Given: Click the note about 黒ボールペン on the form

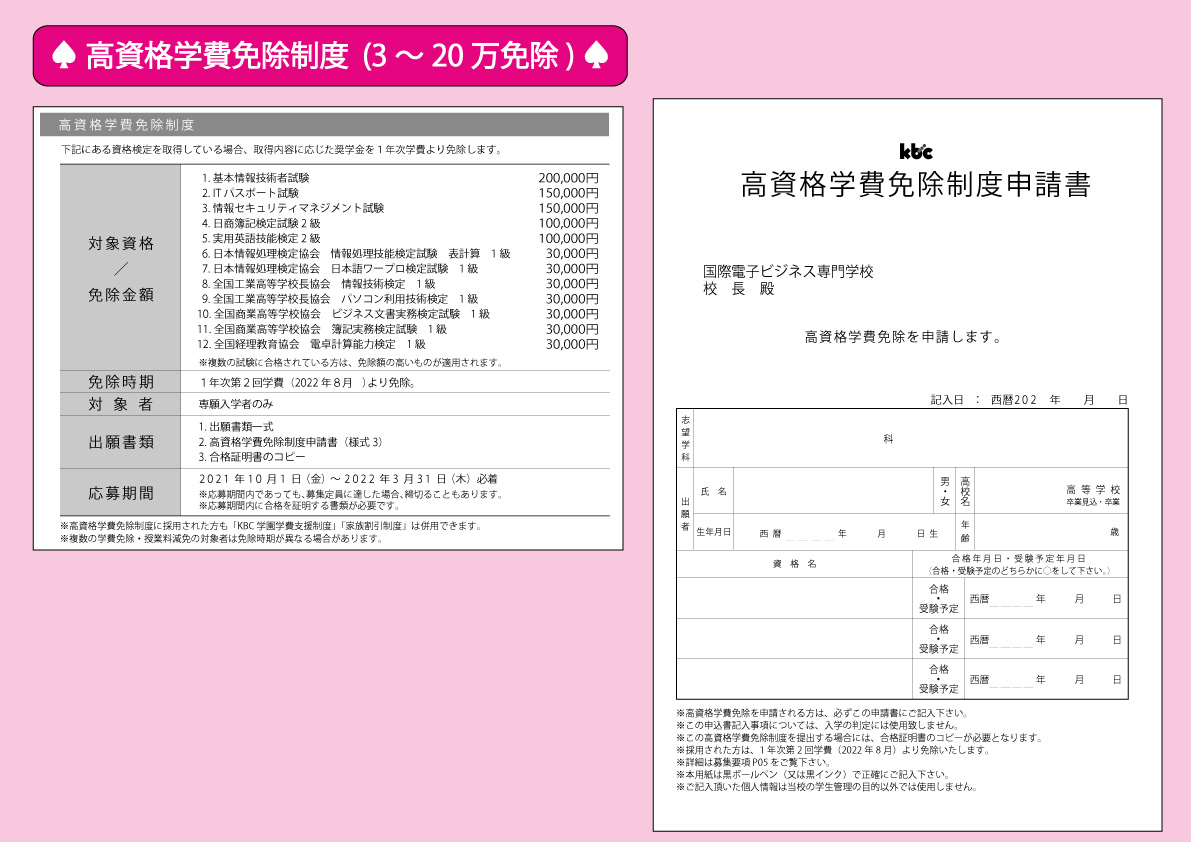Looking at the screenshot, I should 813,774.
